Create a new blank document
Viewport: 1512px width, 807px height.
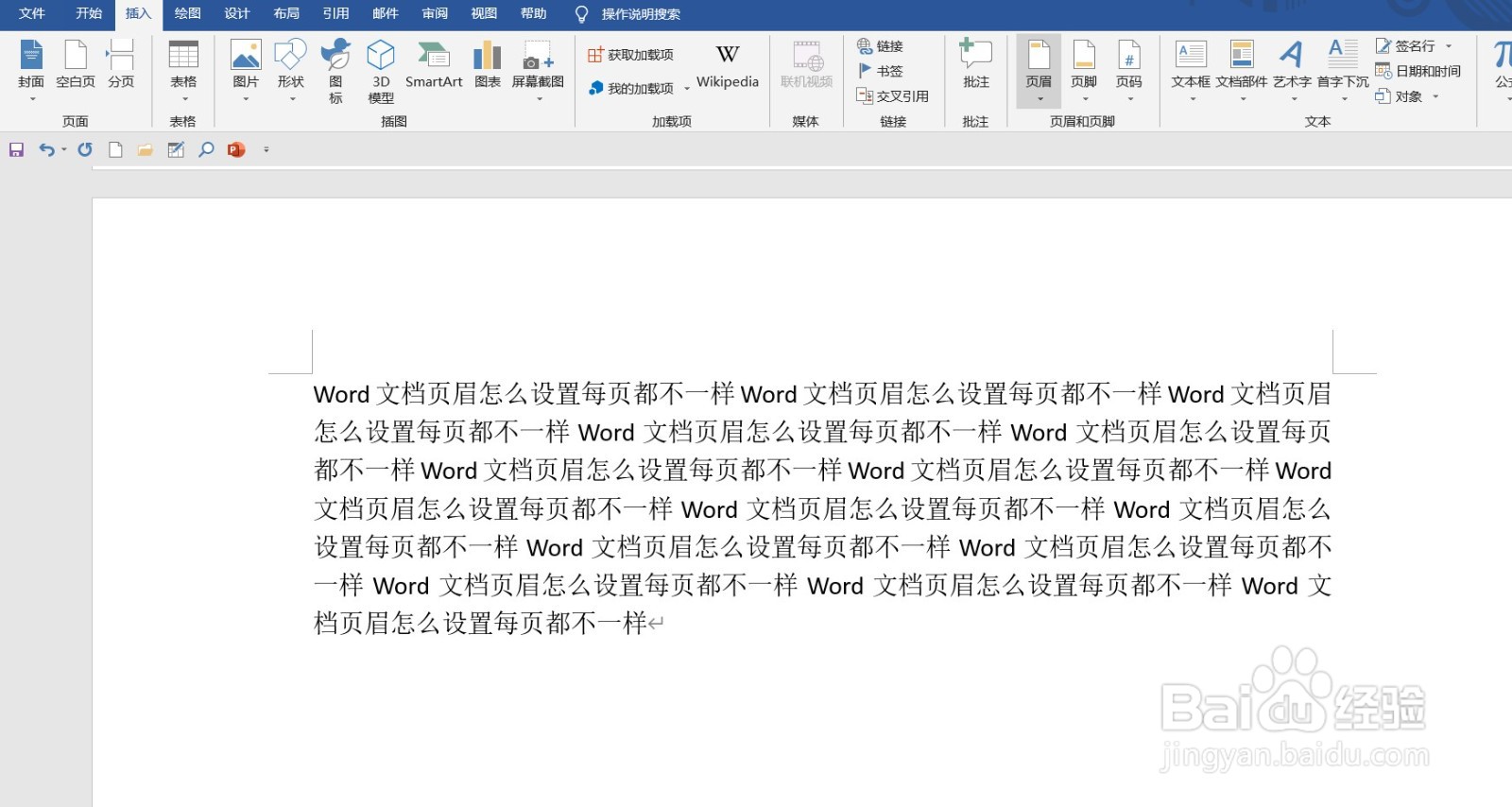[115, 149]
